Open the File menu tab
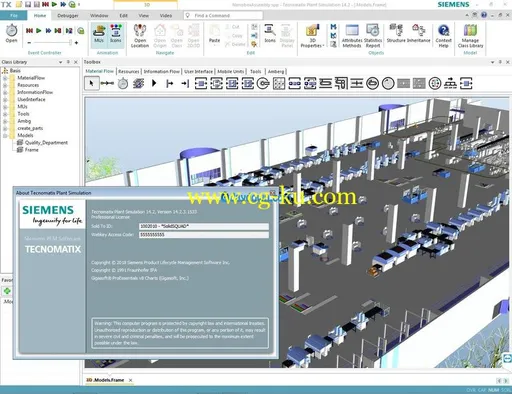Viewport: 512px width, 394px height. (x=14, y=16)
